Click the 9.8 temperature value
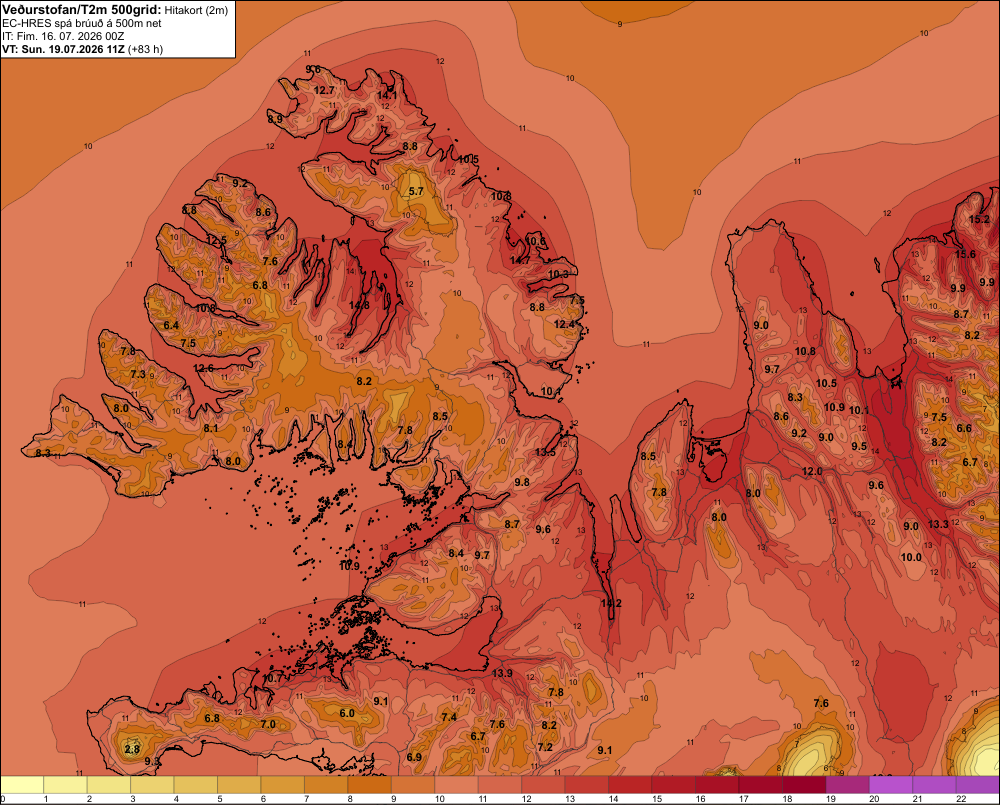The width and height of the screenshot is (1000, 805). click(522, 482)
